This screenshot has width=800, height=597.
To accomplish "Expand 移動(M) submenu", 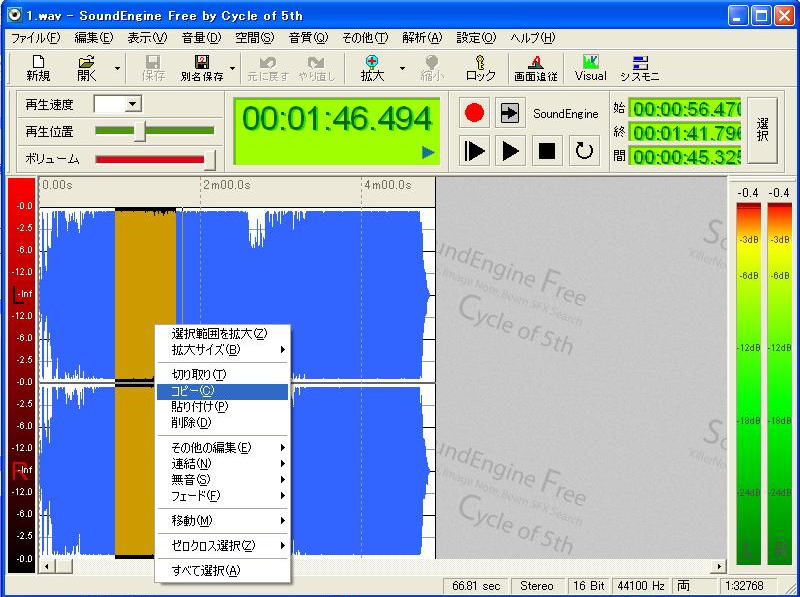I will 222,520.
